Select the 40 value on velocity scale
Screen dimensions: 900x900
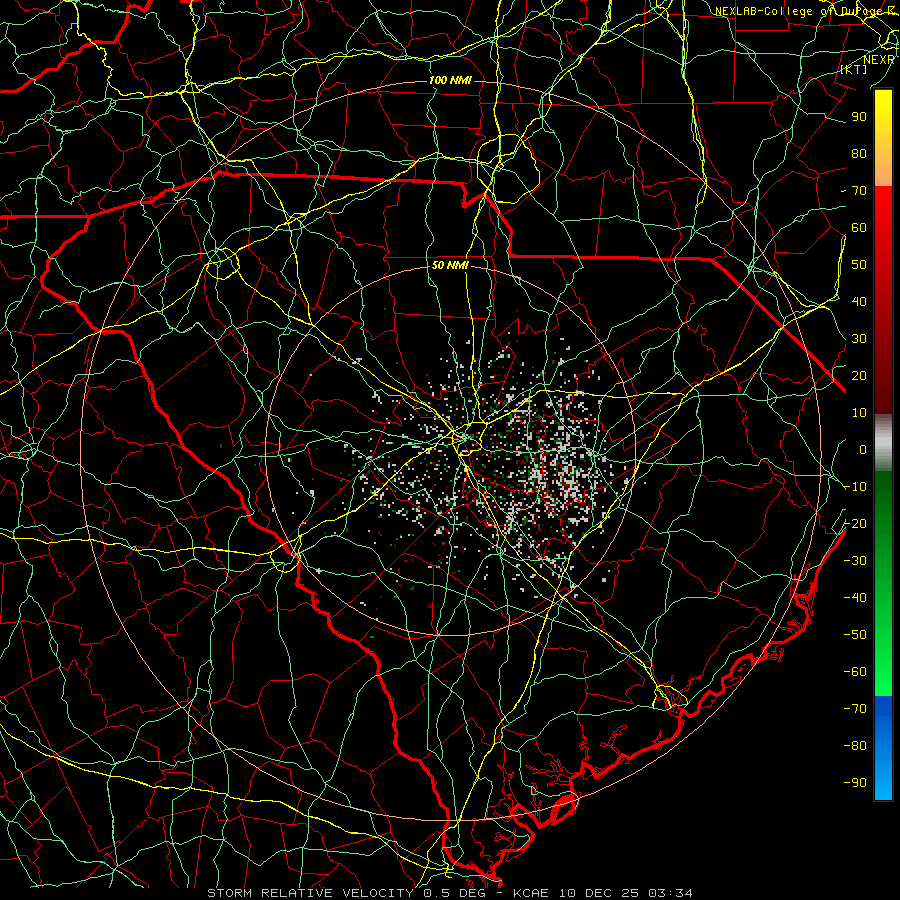coord(859,302)
